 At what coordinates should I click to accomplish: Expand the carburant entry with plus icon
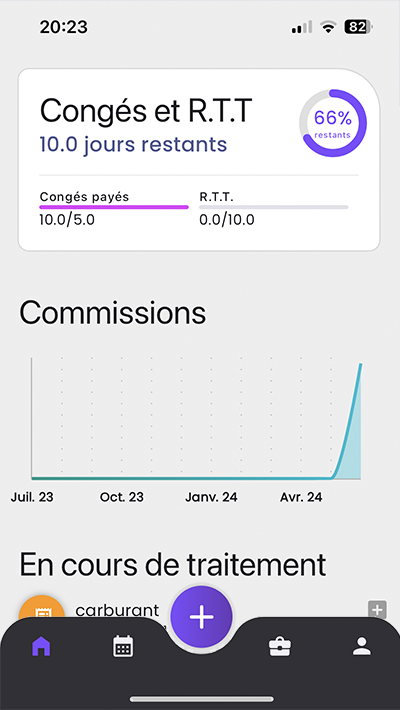(377, 610)
